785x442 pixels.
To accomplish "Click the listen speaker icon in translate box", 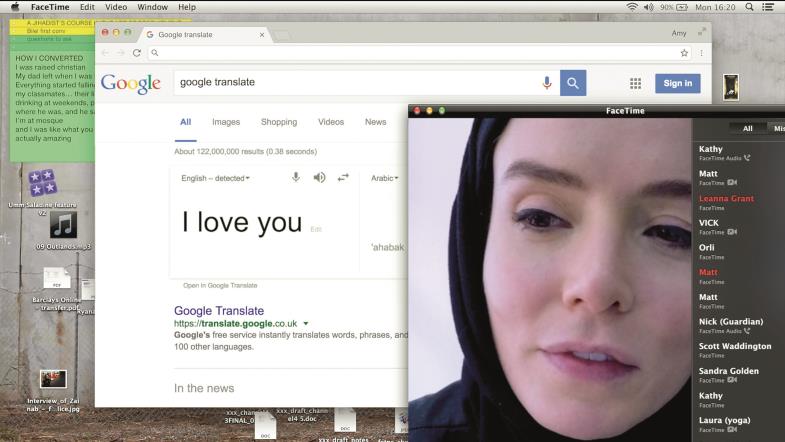I will pos(319,178).
